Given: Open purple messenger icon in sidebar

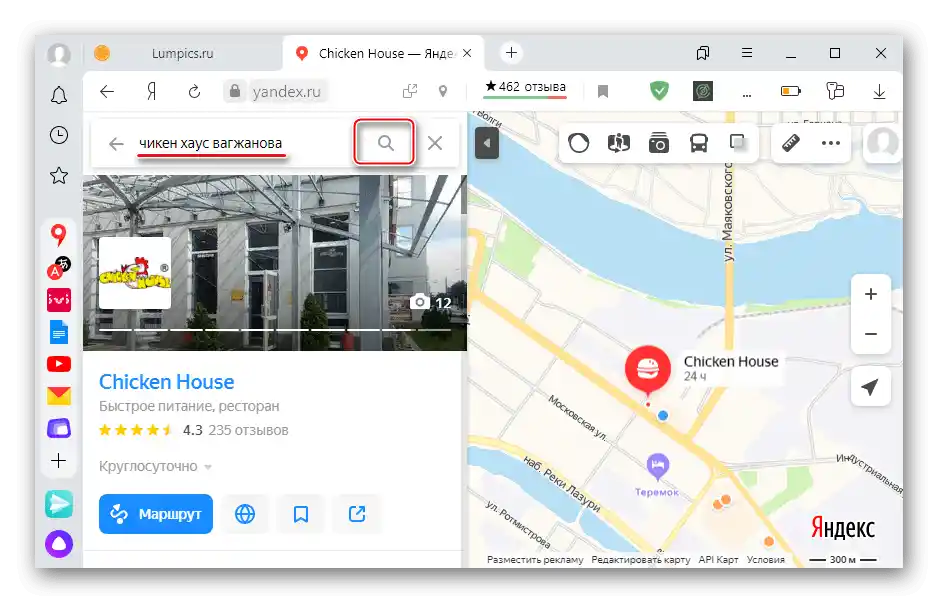Looking at the screenshot, I should coord(59,428).
